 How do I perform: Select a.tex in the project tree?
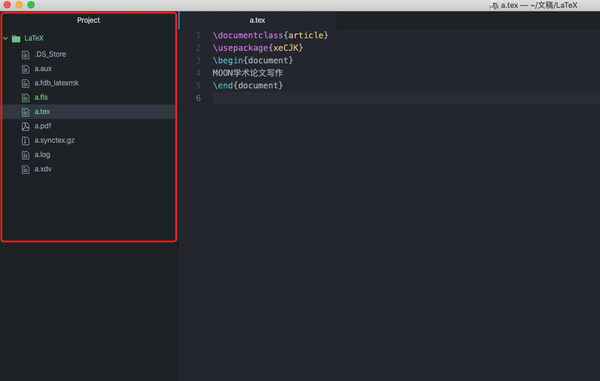(42, 112)
